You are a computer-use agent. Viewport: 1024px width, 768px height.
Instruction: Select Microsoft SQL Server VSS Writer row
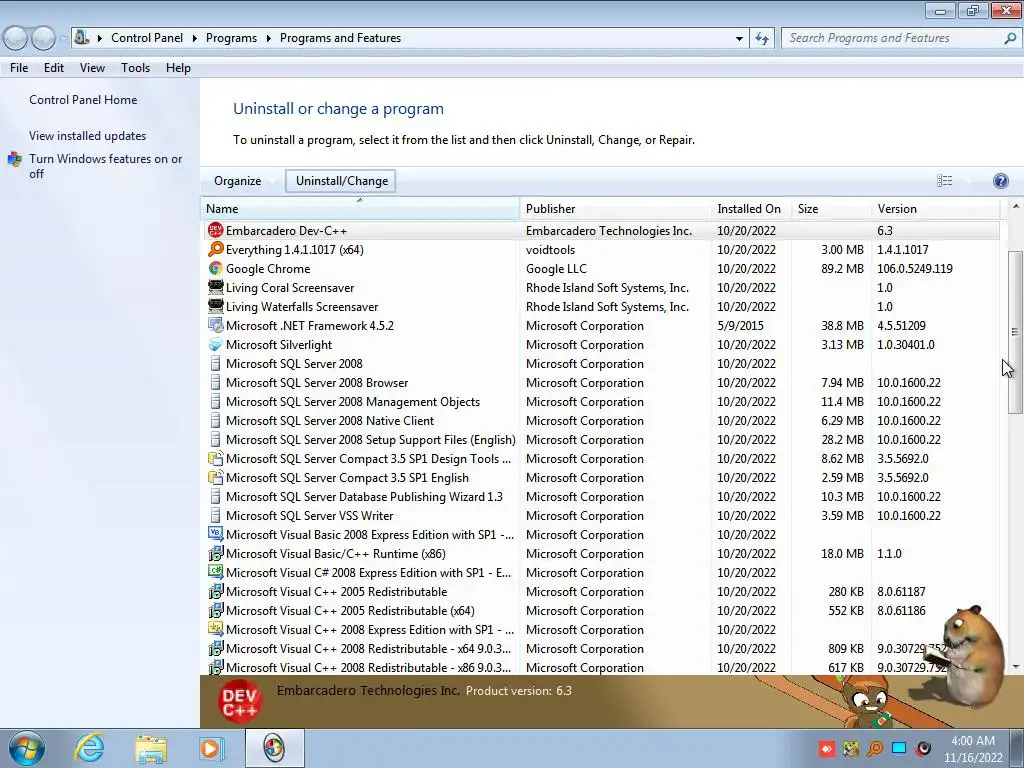click(600, 515)
